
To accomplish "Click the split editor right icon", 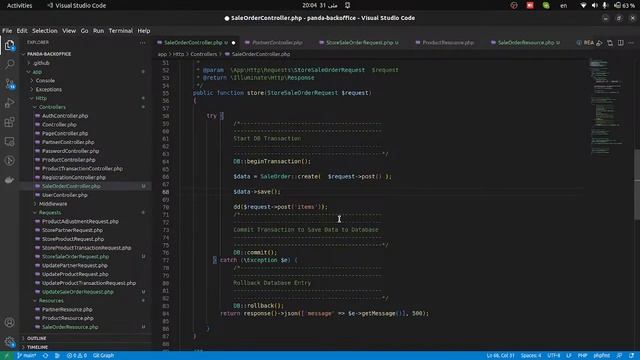I will 620,42.
